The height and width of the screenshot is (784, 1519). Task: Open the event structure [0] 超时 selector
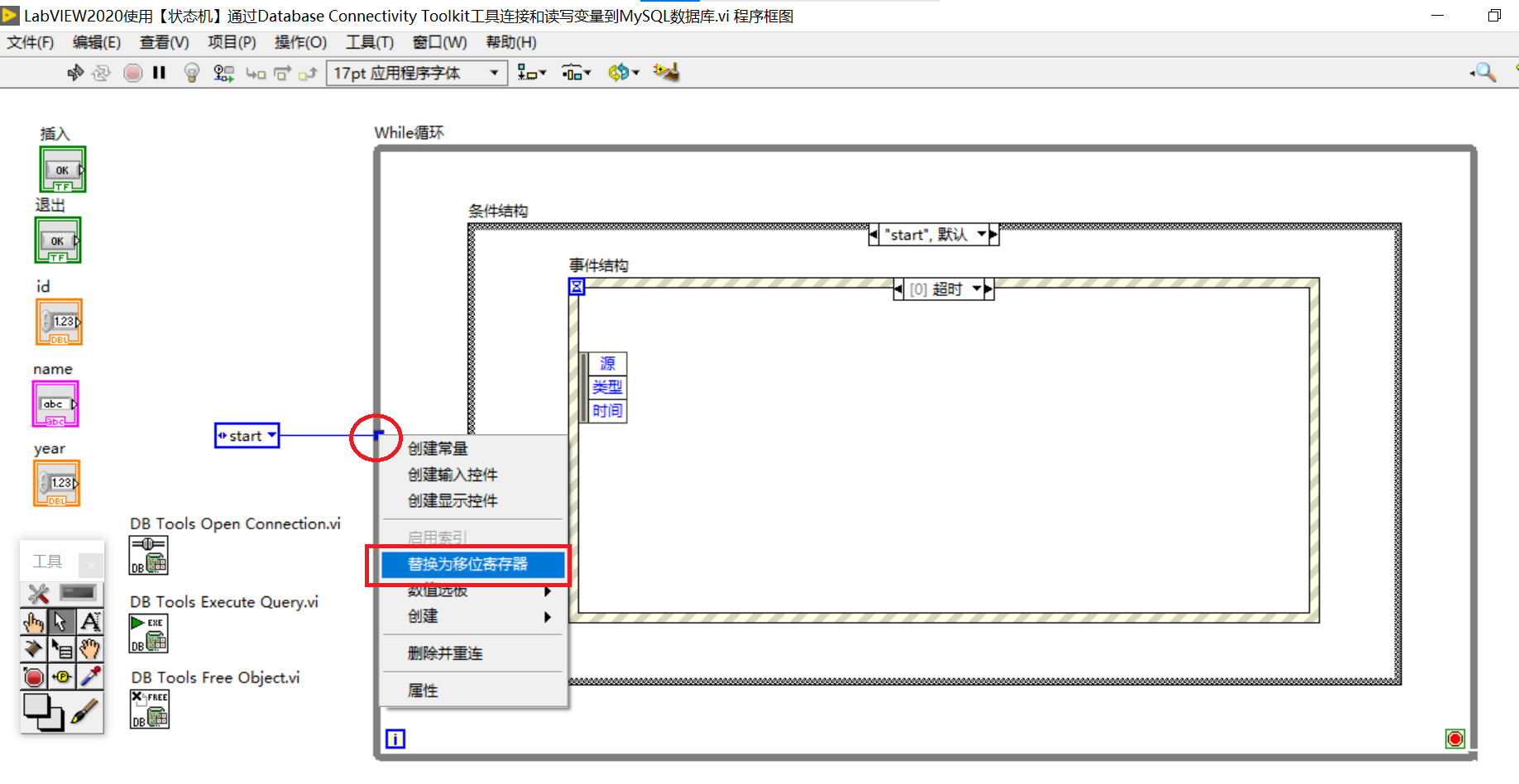942,289
